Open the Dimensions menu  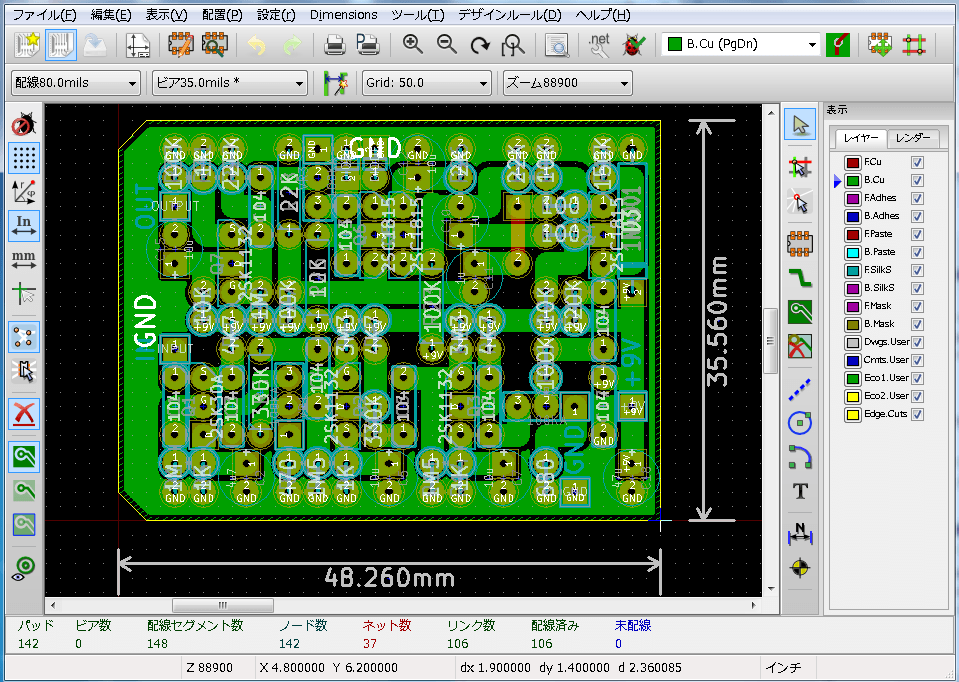click(x=343, y=15)
